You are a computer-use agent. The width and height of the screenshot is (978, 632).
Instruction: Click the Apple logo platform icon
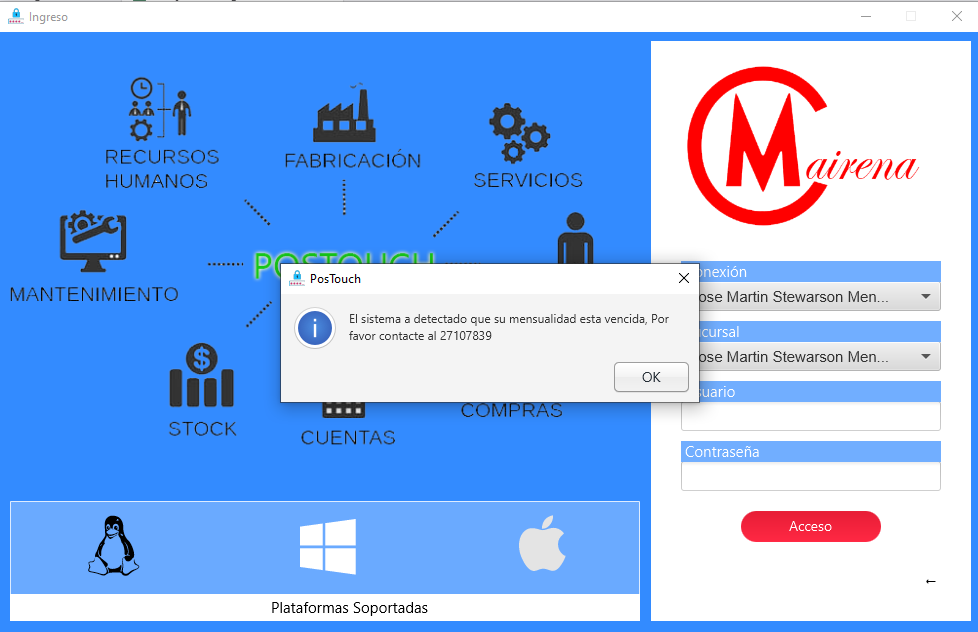(542, 547)
